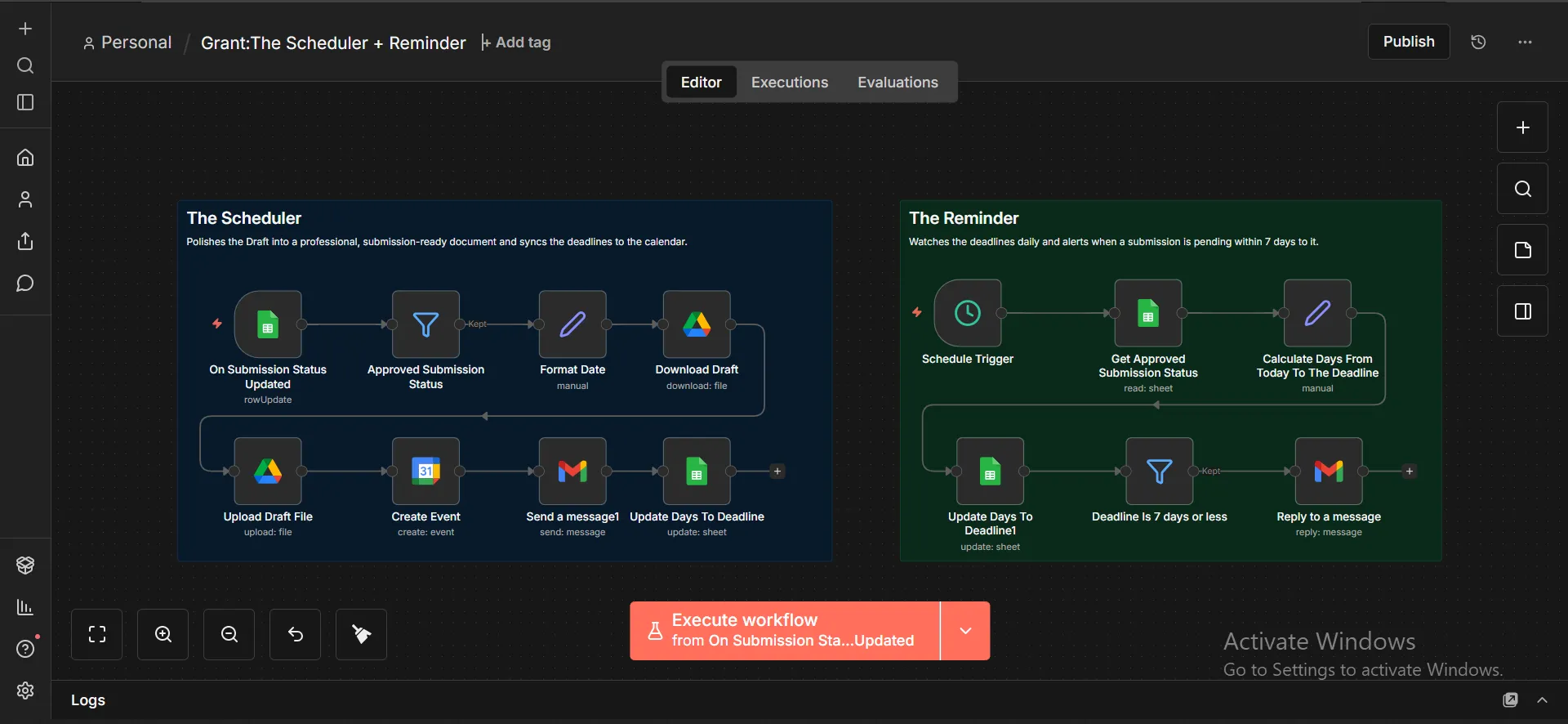Select the Format Date node
This screenshot has width=1568, height=724.
tap(572, 324)
